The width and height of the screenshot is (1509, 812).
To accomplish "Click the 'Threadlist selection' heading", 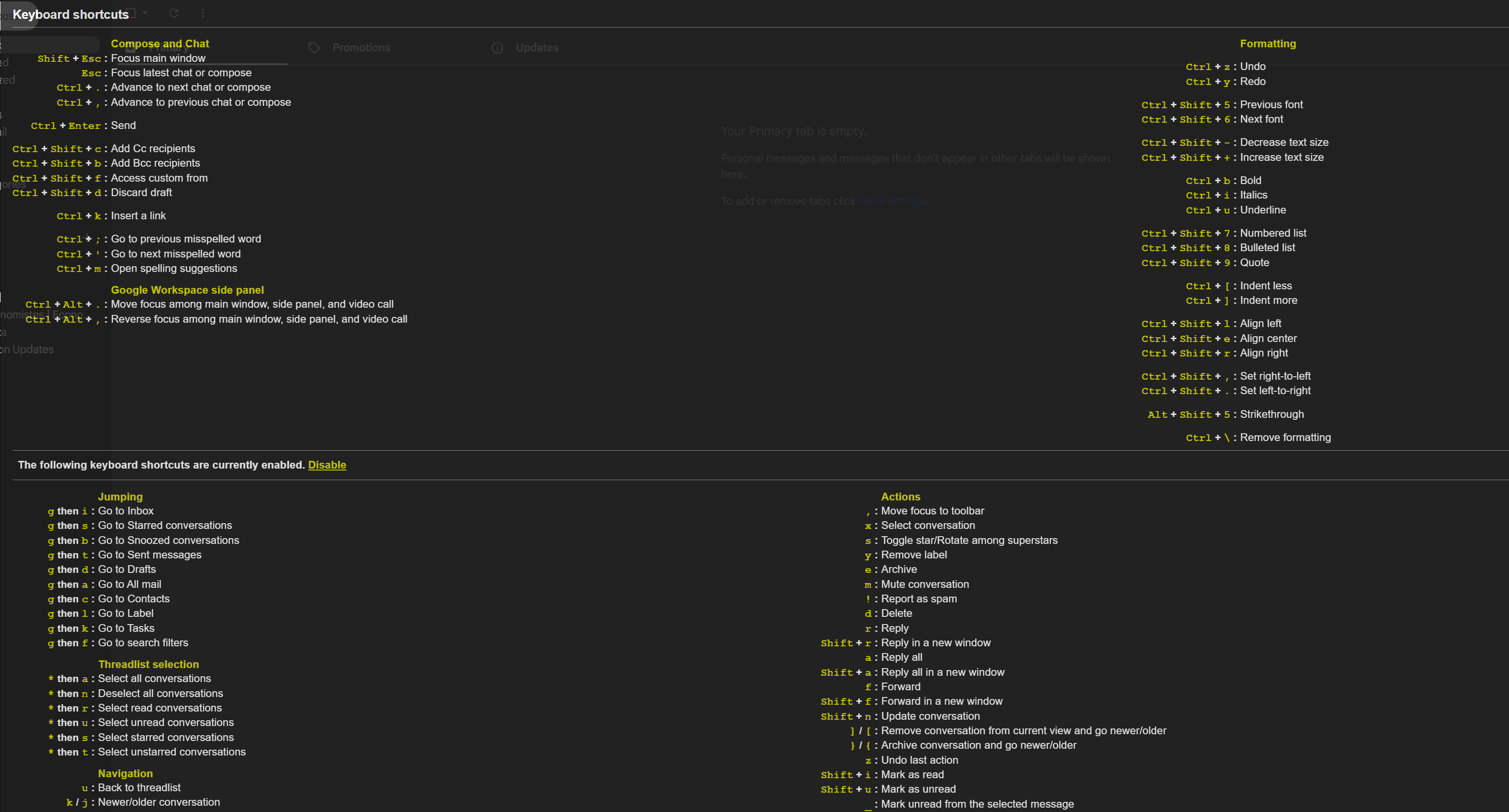I will pyautogui.click(x=148, y=665).
